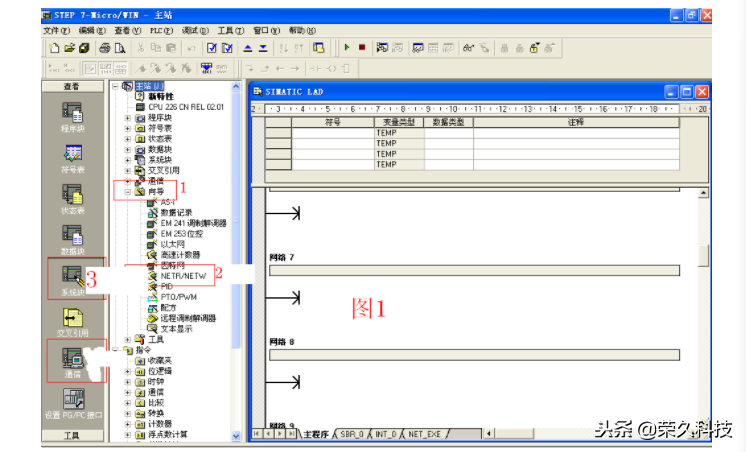Open 状态表 in the 查看 navigation bar
Screen dimensions: 746x452
[72, 199]
